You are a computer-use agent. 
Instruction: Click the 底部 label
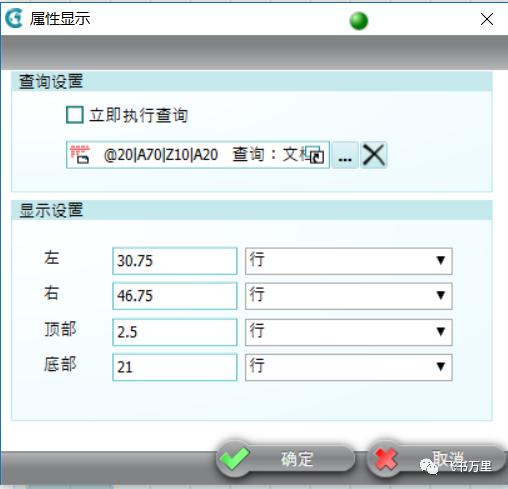point(60,364)
